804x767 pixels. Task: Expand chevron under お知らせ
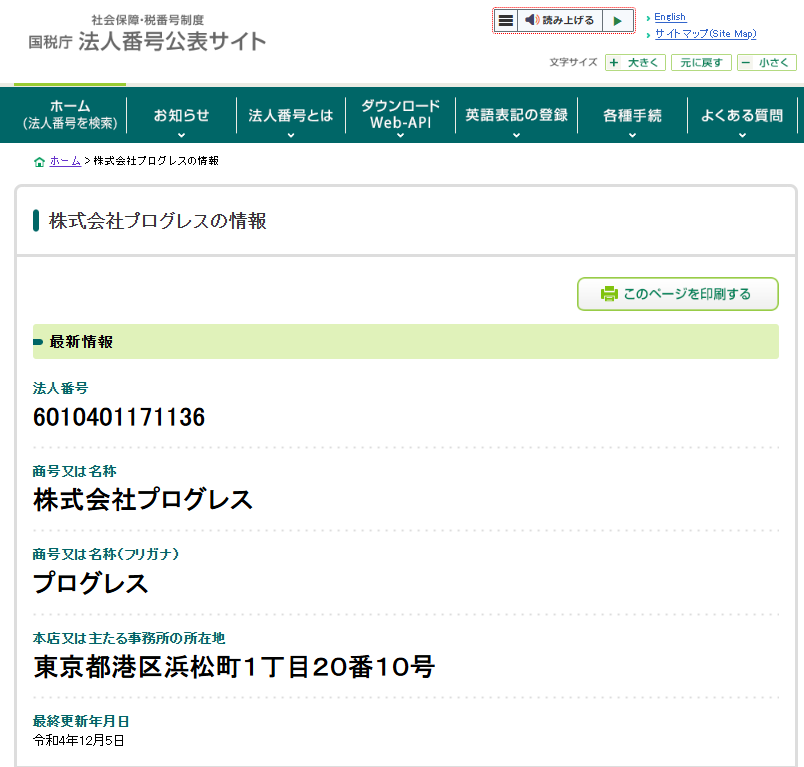point(182,135)
